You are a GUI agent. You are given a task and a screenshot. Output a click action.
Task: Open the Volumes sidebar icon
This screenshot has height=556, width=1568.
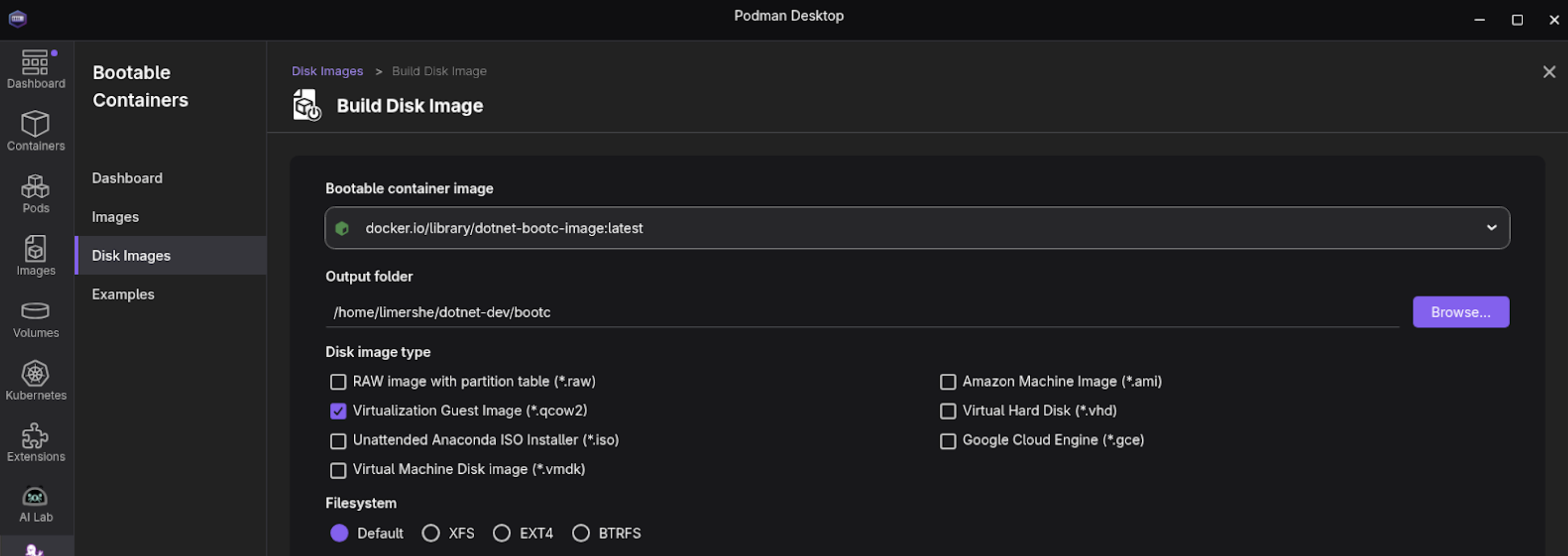coord(35,319)
